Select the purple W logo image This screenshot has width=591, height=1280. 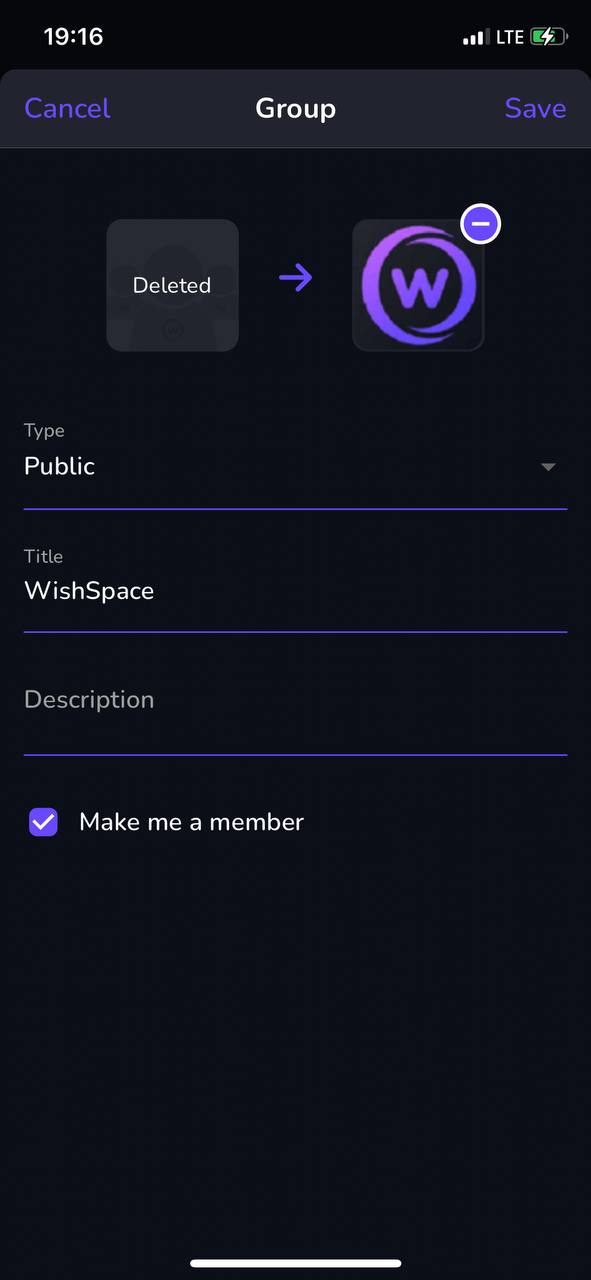[418, 286]
